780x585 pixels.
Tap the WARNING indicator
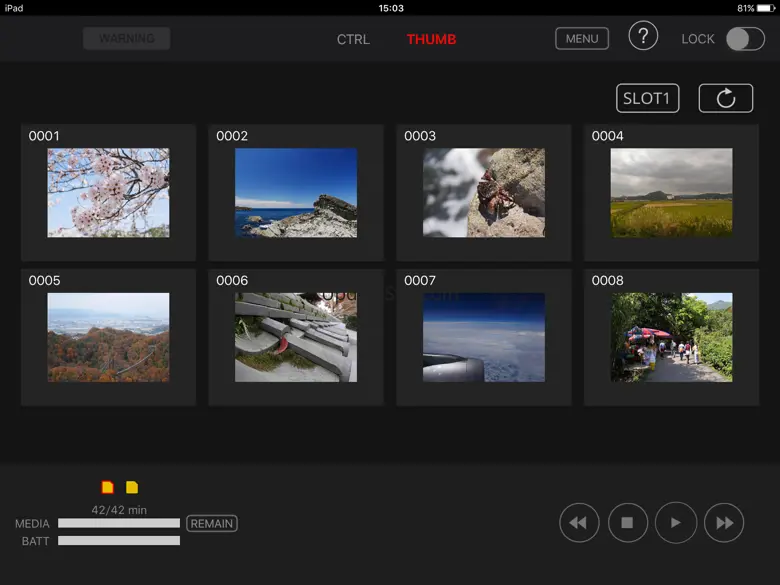127,39
